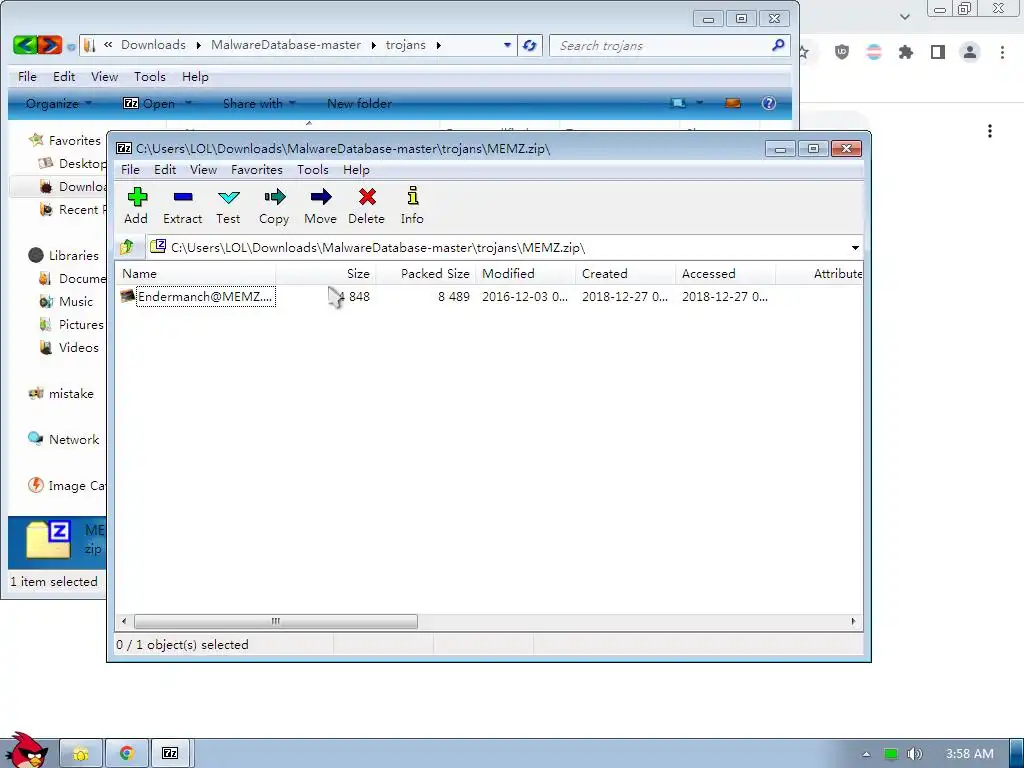Open Explorer's File menu
Viewport: 1024px width, 768px height.
(27, 77)
